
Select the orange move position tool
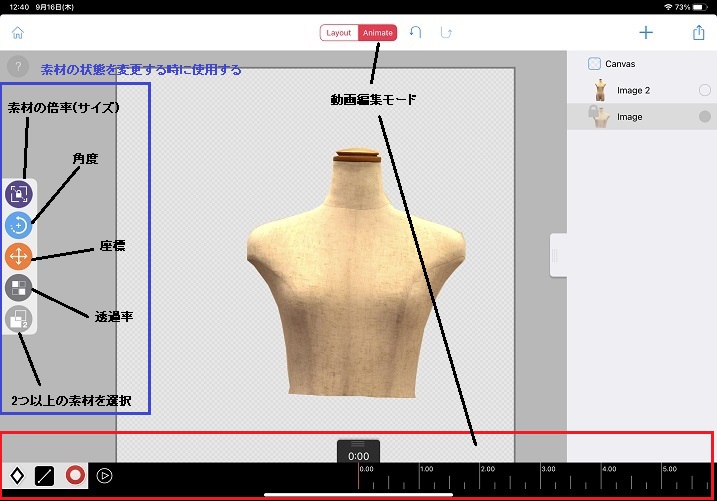19,256
